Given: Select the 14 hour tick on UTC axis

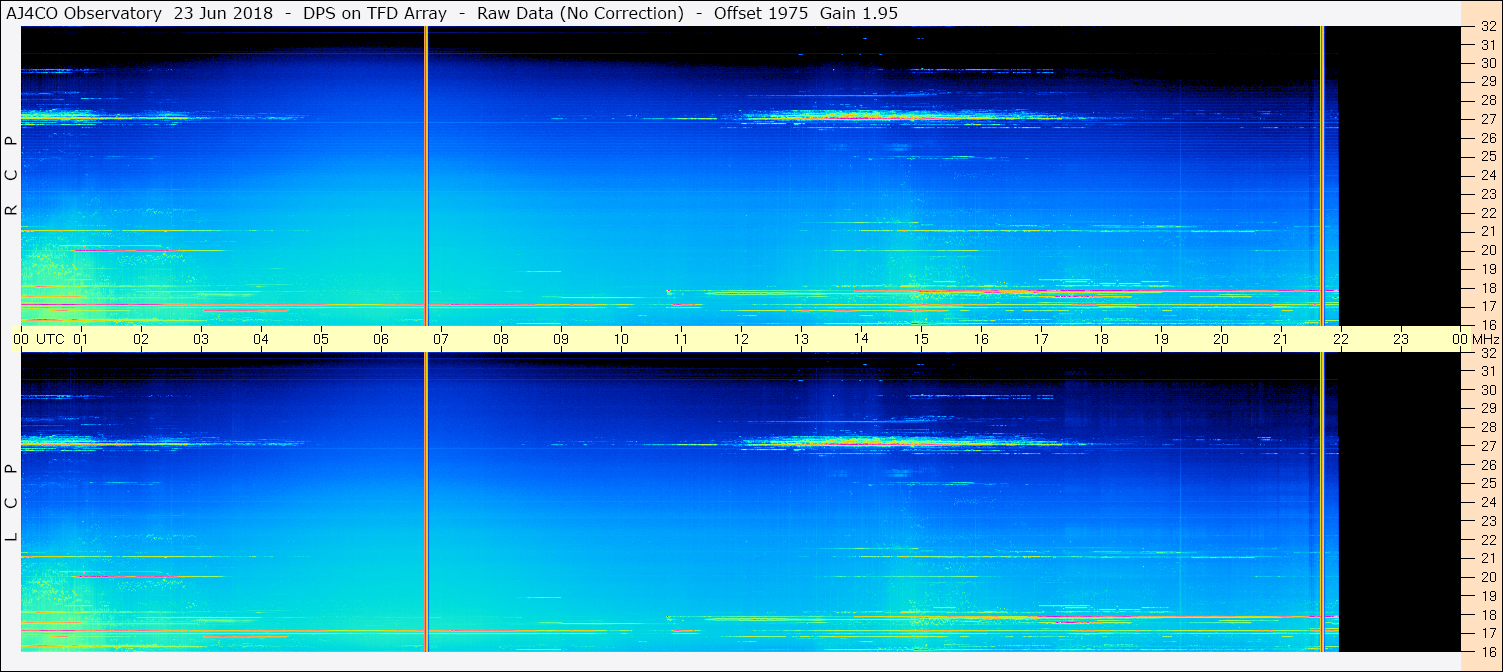Looking at the screenshot, I should (x=861, y=339).
